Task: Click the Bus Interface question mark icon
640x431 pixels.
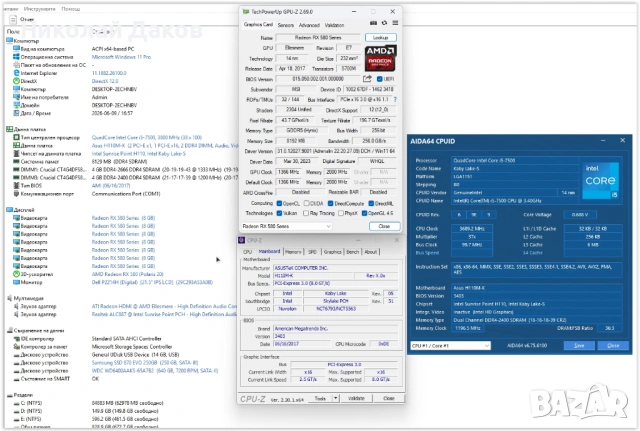Action: click(395, 99)
